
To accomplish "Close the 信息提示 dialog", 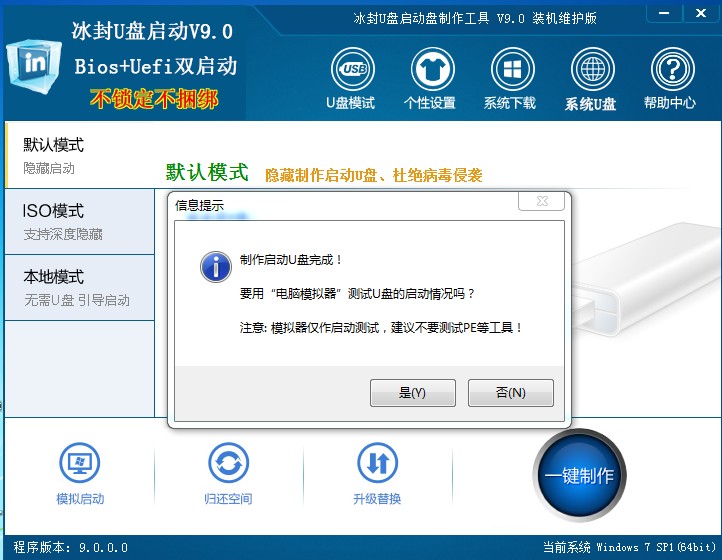I will 542,201.
